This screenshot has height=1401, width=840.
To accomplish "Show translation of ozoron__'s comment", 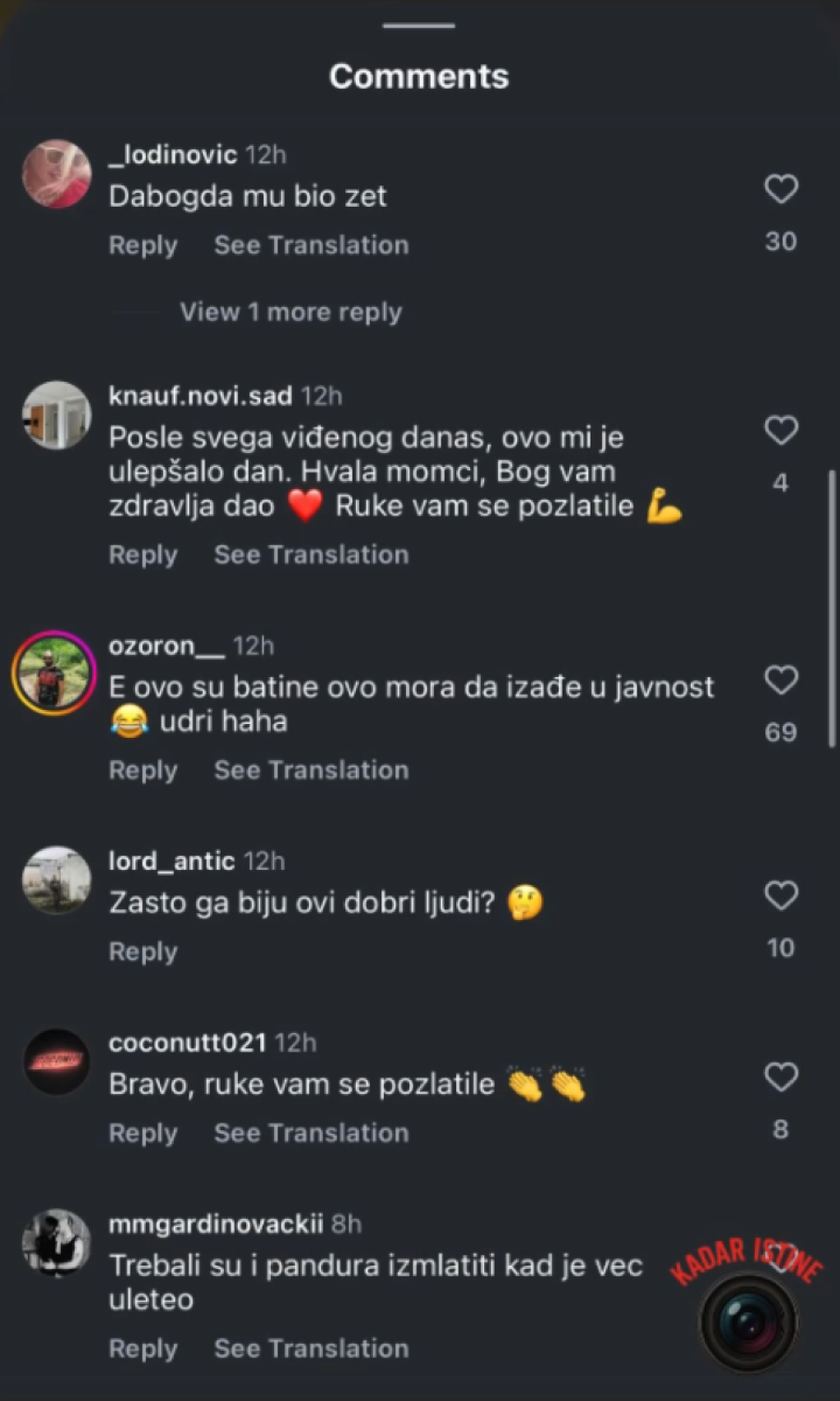I will tap(311, 770).
